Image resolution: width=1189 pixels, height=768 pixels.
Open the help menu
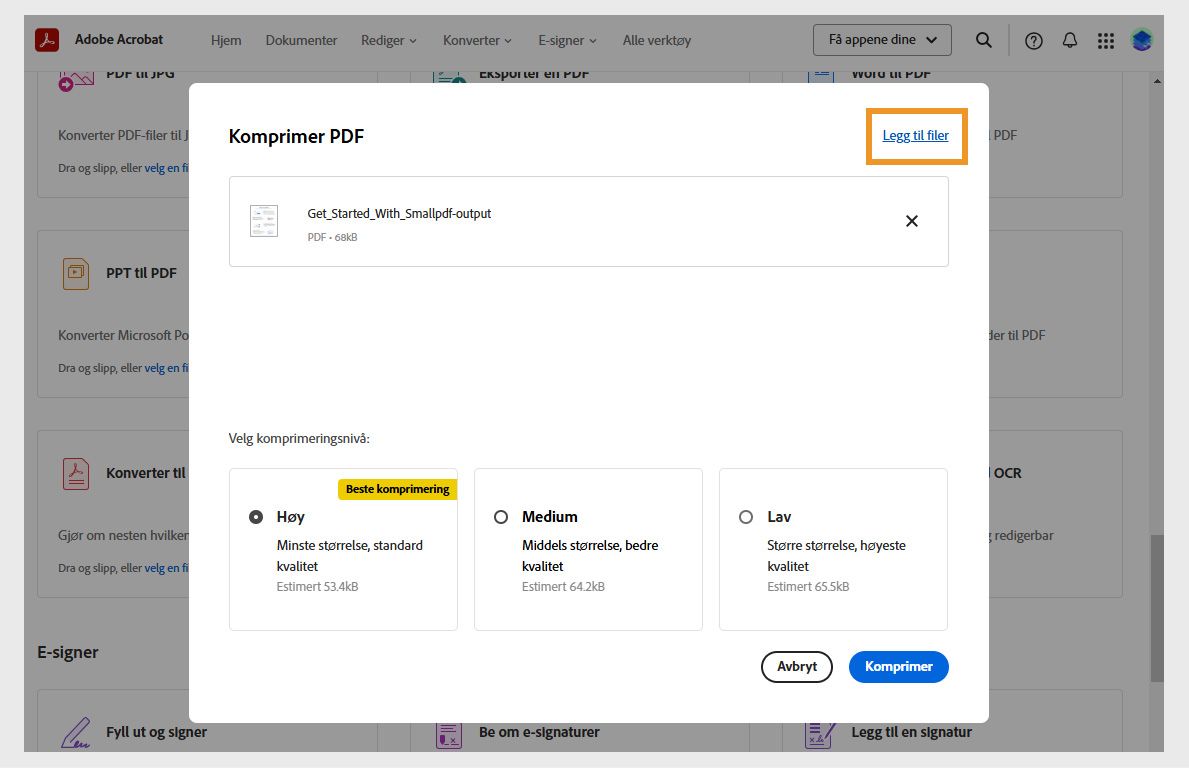coord(1033,40)
